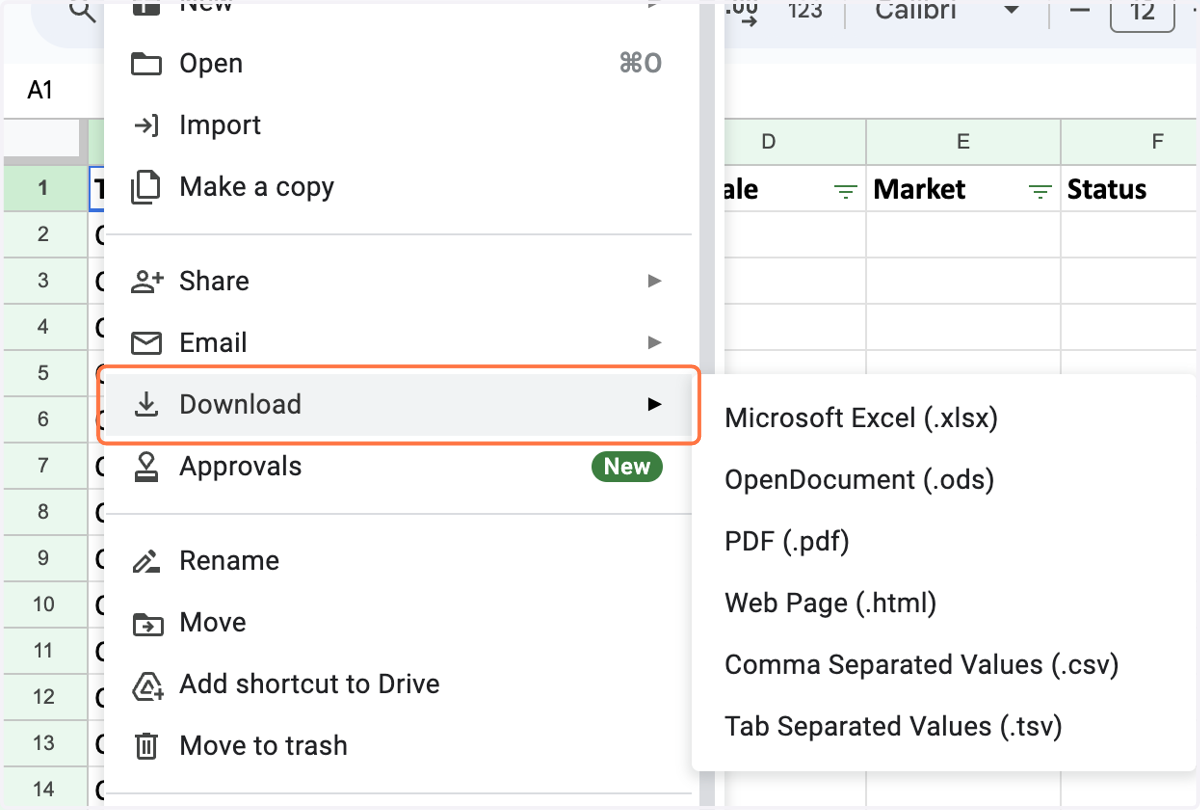Expand the Download submenu arrow
Viewport: 1200px width, 810px height.
coord(654,404)
